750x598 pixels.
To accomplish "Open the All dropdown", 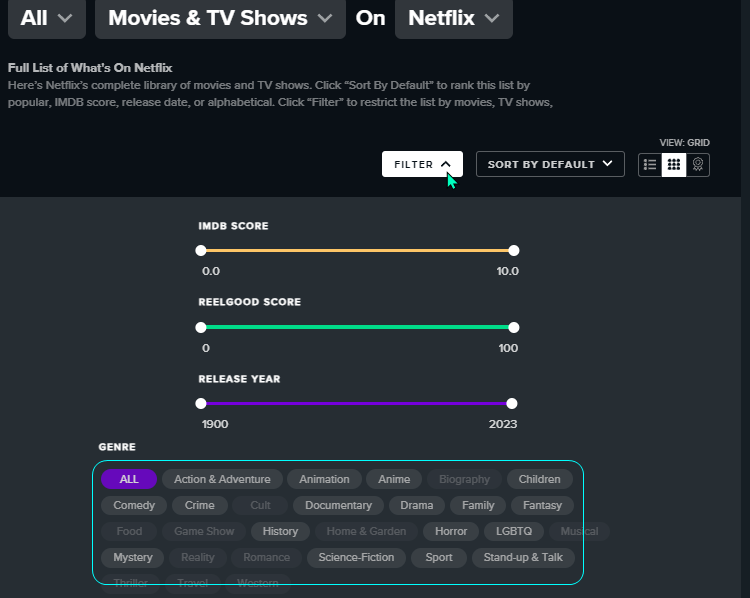I will (x=47, y=18).
